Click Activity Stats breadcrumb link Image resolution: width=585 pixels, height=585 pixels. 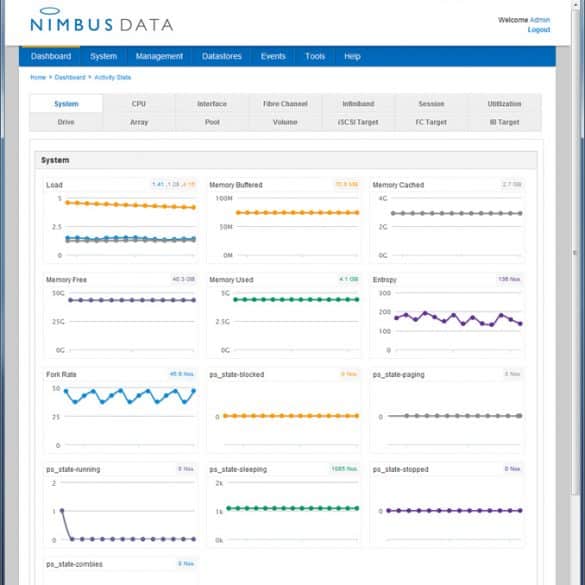click(x=113, y=77)
